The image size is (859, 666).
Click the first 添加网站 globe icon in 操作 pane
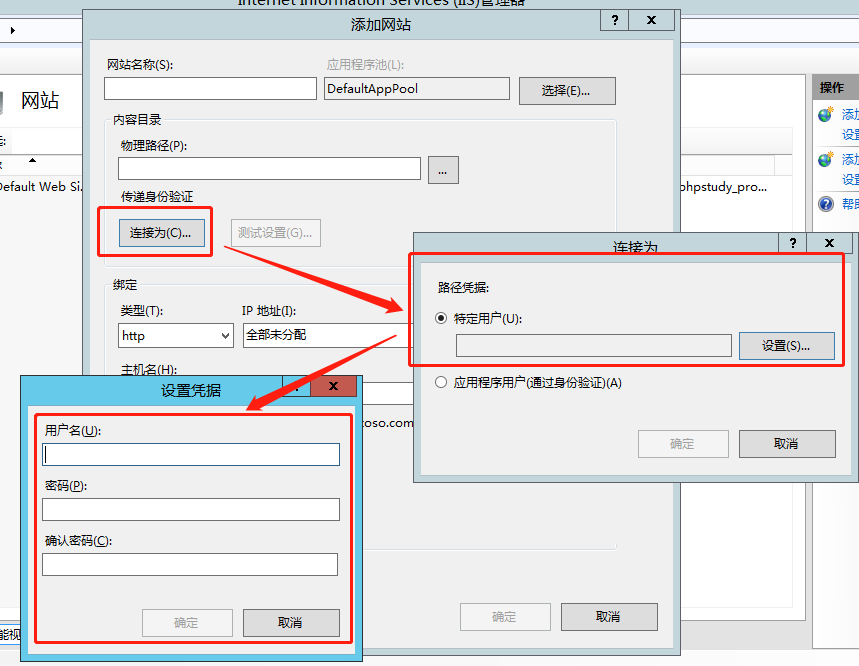coord(823,116)
